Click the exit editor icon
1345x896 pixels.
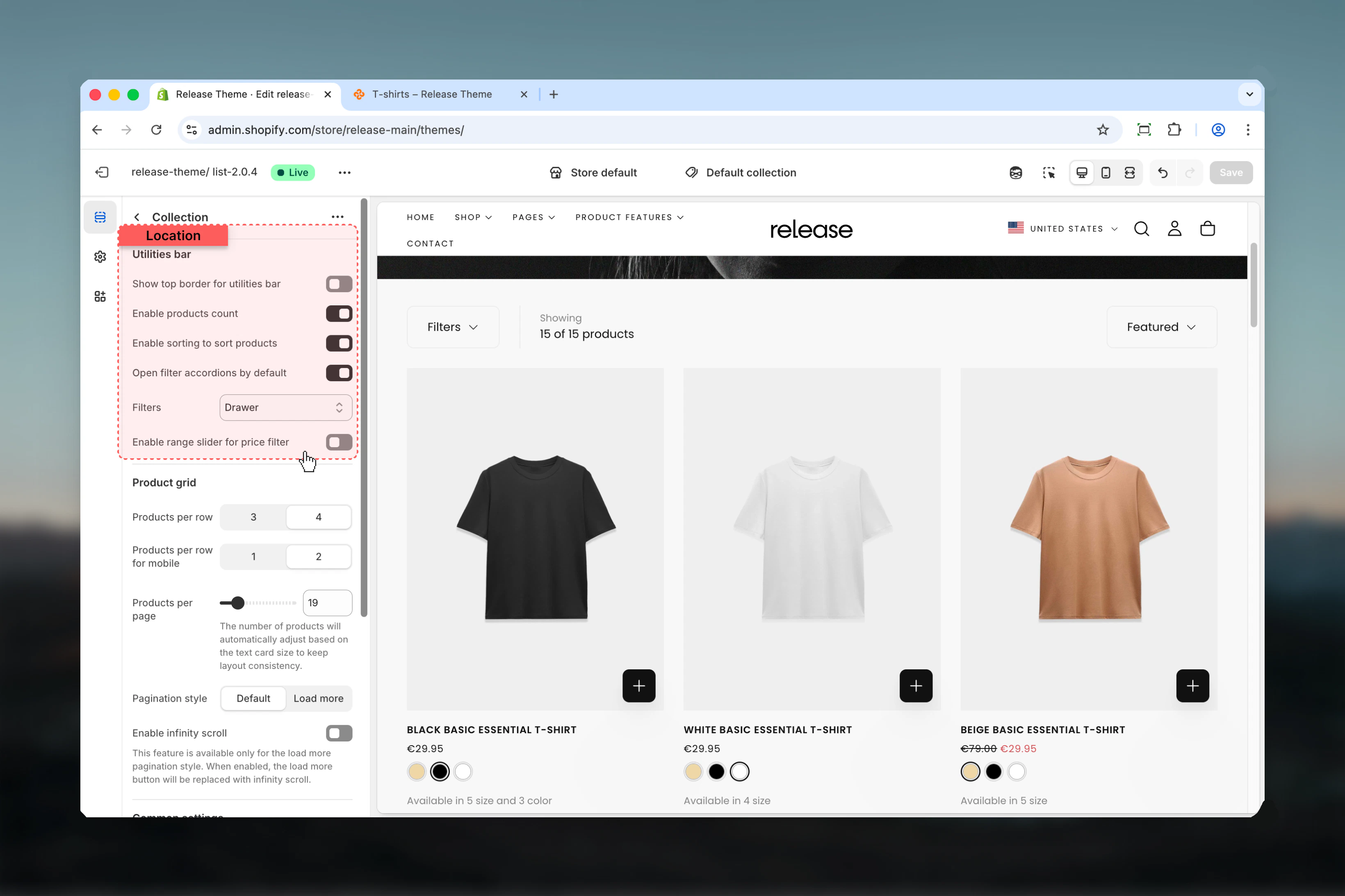coord(103,173)
